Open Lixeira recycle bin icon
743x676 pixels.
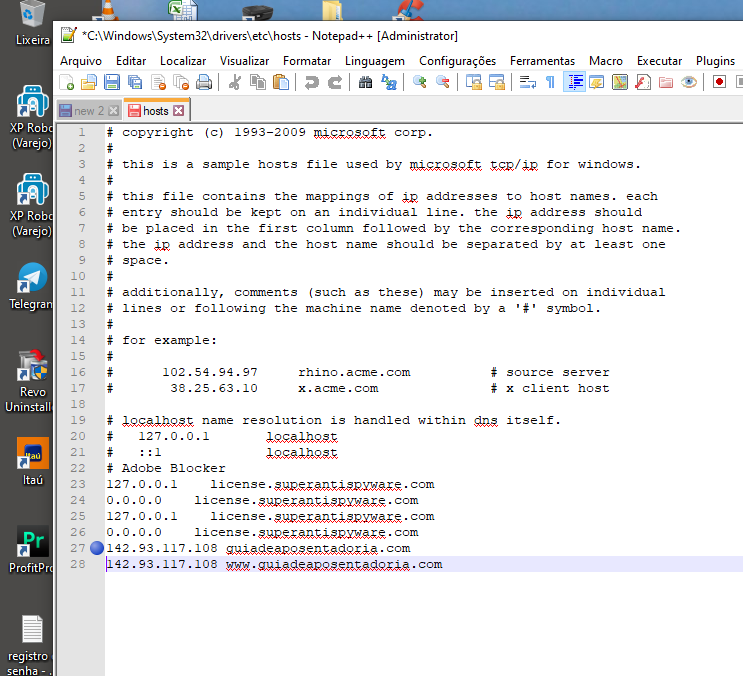[32, 23]
